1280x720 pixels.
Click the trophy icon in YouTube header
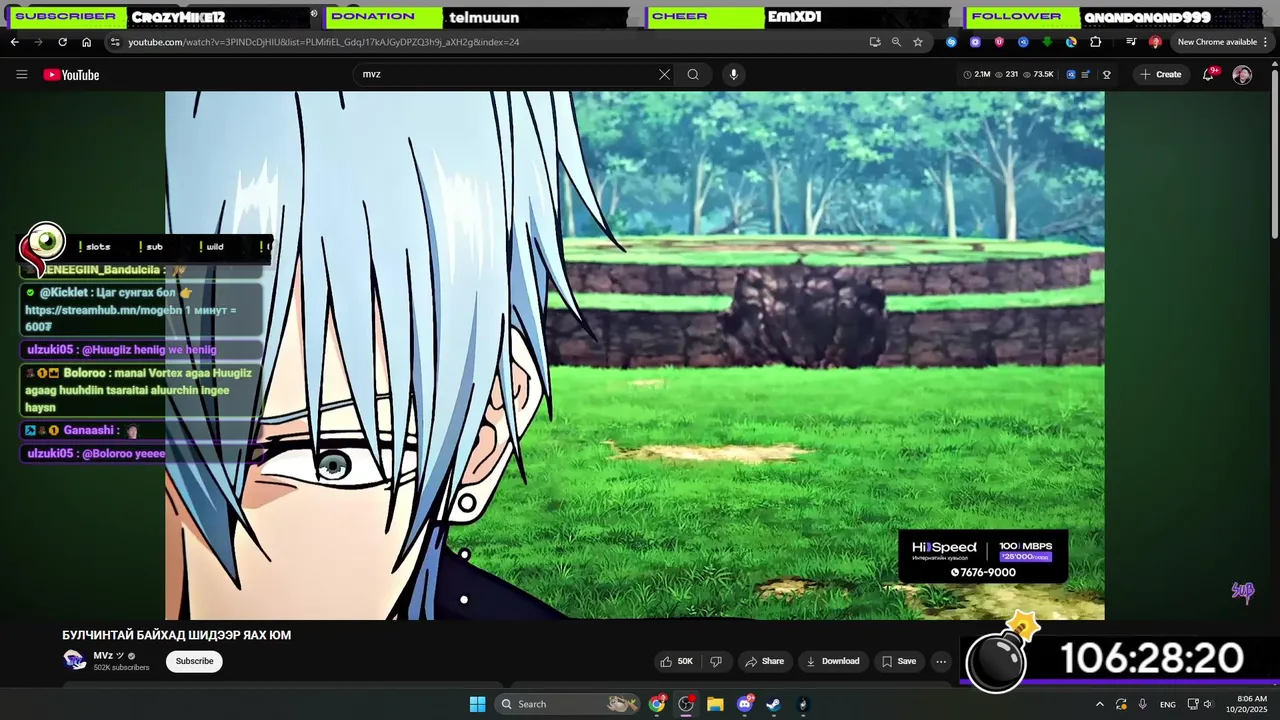click(1107, 74)
